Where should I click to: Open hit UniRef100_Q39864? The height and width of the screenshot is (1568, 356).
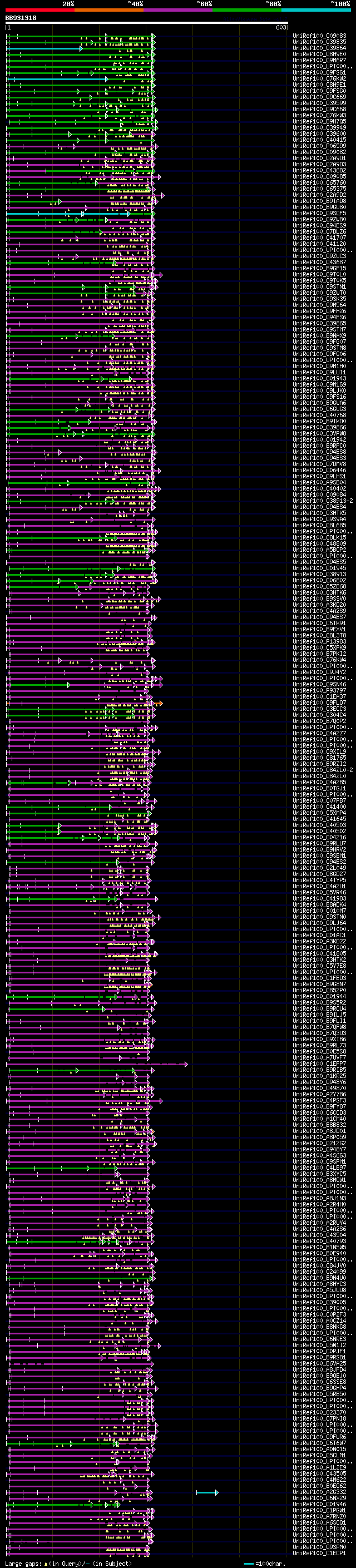tap(319, 48)
